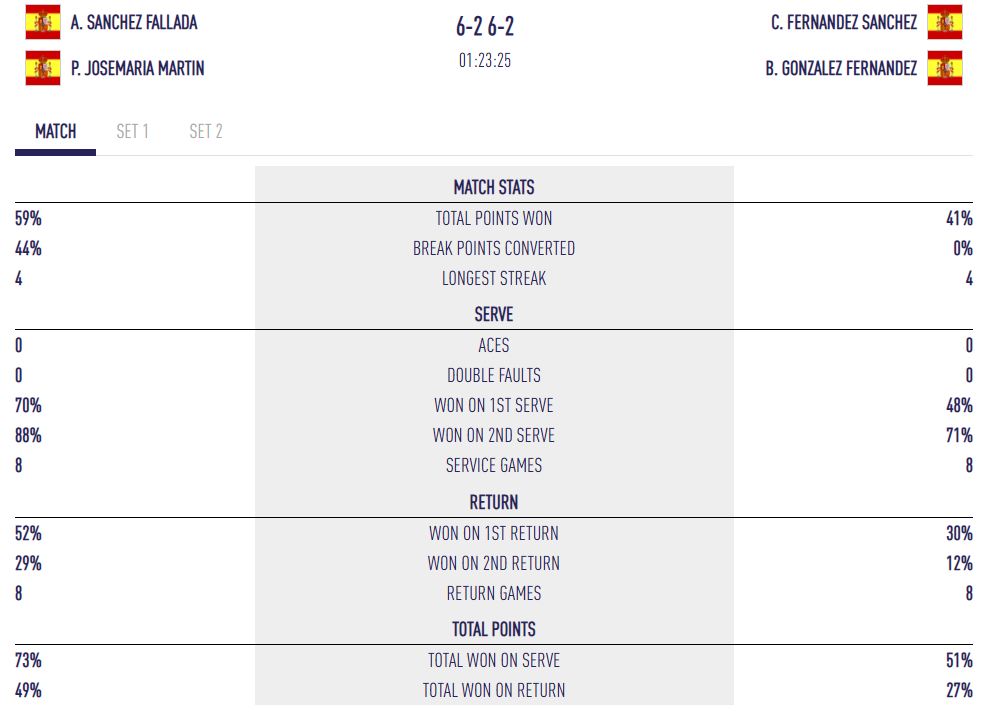
Task: Select the WON ON 1ST SERVE label
Action: [494, 405]
